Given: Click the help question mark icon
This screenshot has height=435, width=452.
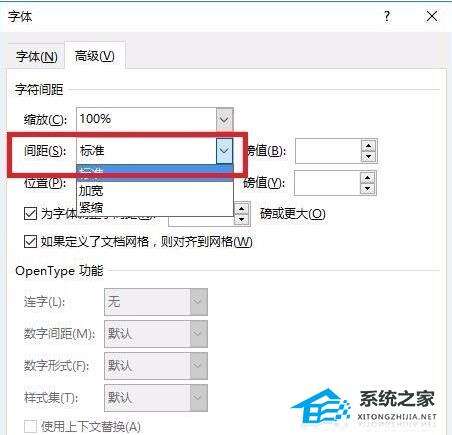Looking at the screenshot, I should tap(387, 16).
